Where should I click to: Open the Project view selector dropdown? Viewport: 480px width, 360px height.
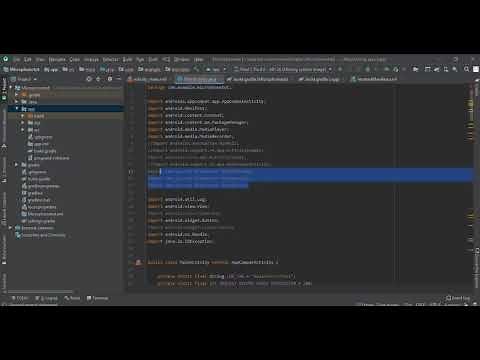[24, 79]
